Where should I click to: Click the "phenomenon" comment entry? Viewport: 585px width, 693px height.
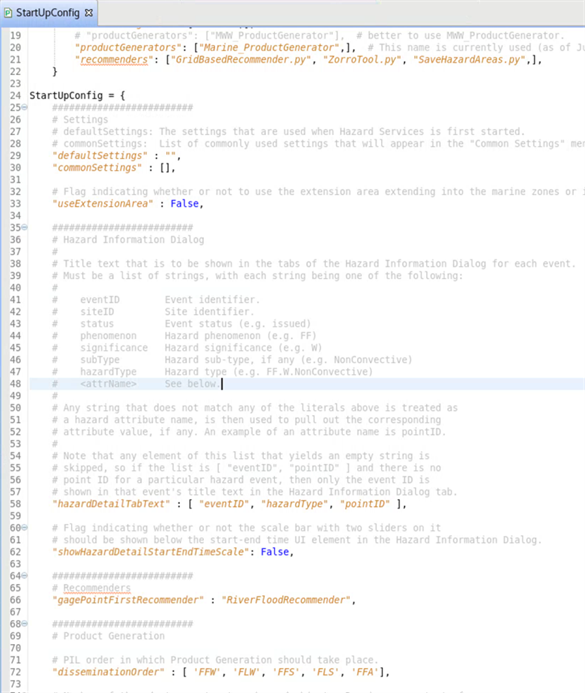108,336
